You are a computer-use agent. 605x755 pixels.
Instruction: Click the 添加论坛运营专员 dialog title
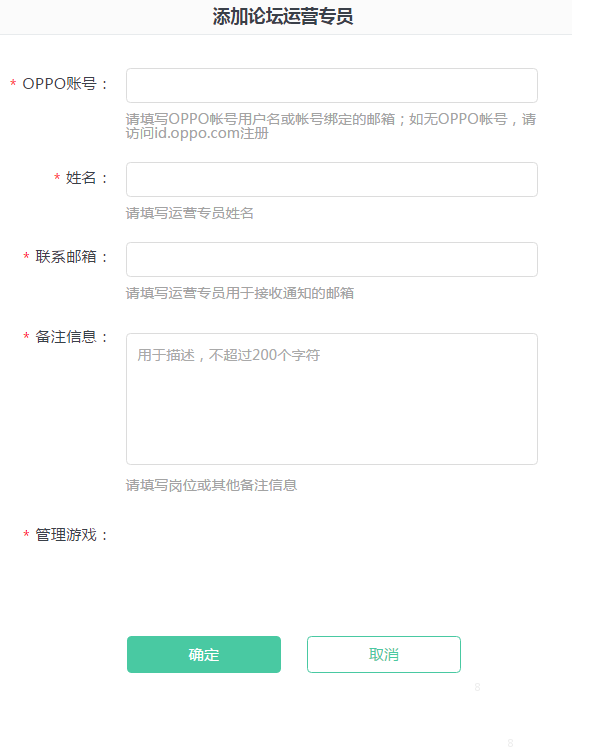pos(283,17)
